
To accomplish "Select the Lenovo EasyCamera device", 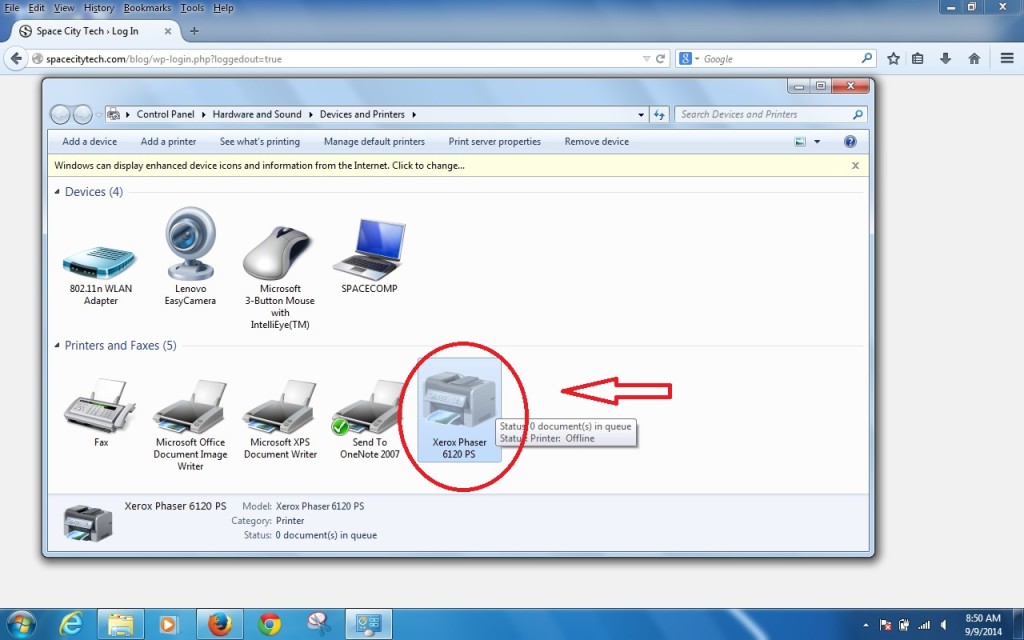I will (x=190, y=257).
